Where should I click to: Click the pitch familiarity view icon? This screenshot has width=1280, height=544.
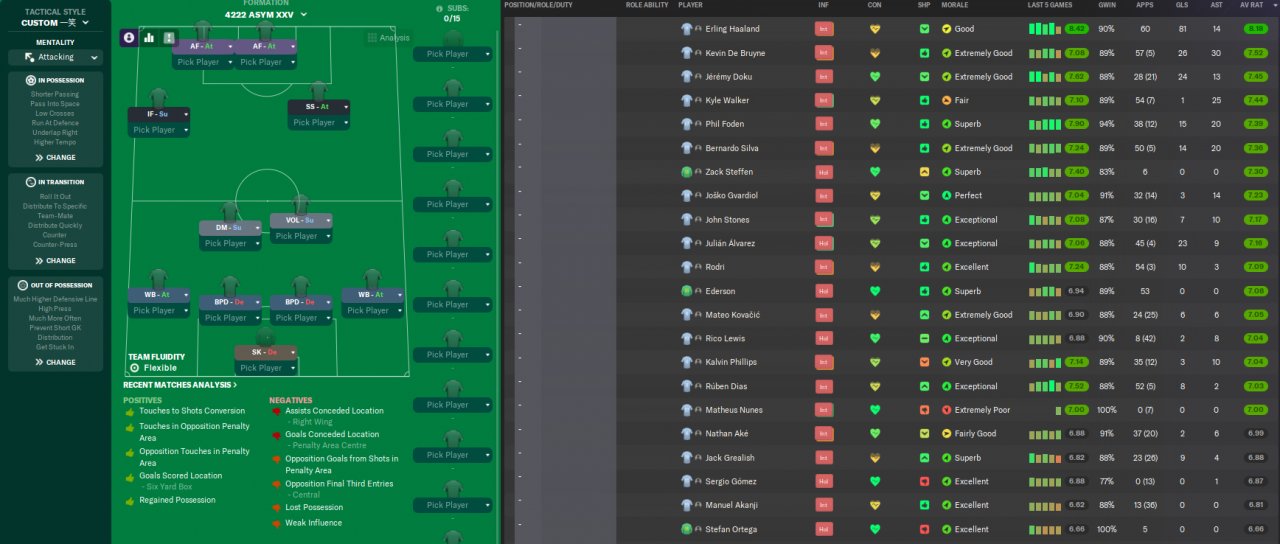coord(169,37)
